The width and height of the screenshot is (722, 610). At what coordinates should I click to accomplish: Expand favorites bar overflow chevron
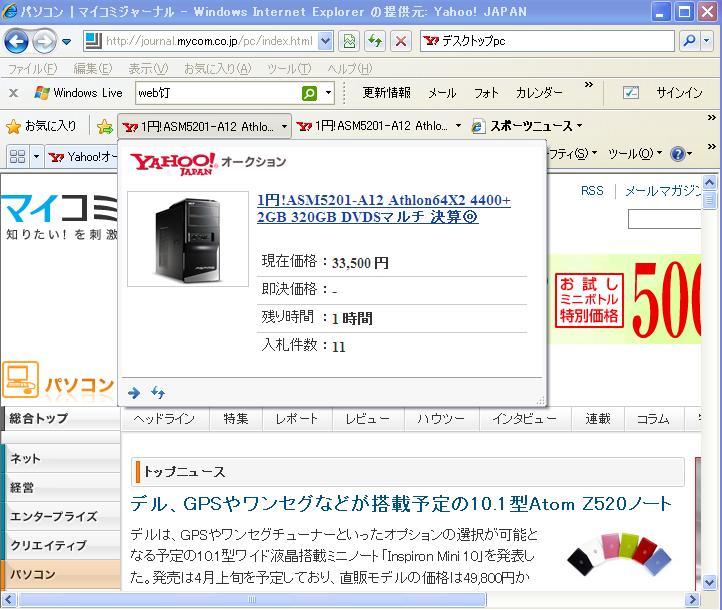tap(712, 118)
